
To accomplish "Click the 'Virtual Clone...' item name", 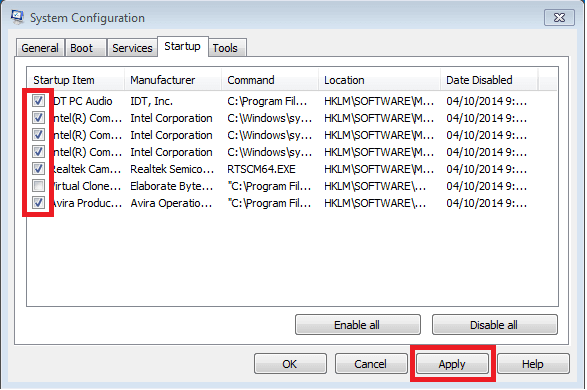I will [87, 186].
